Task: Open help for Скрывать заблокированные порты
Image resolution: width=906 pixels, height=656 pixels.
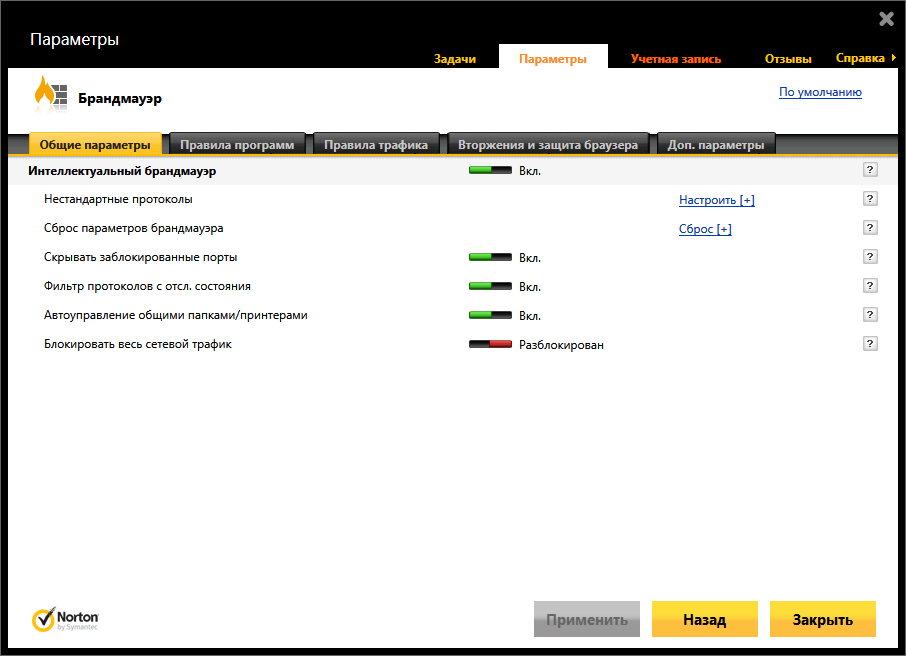Action: click(x=870, y=256)
